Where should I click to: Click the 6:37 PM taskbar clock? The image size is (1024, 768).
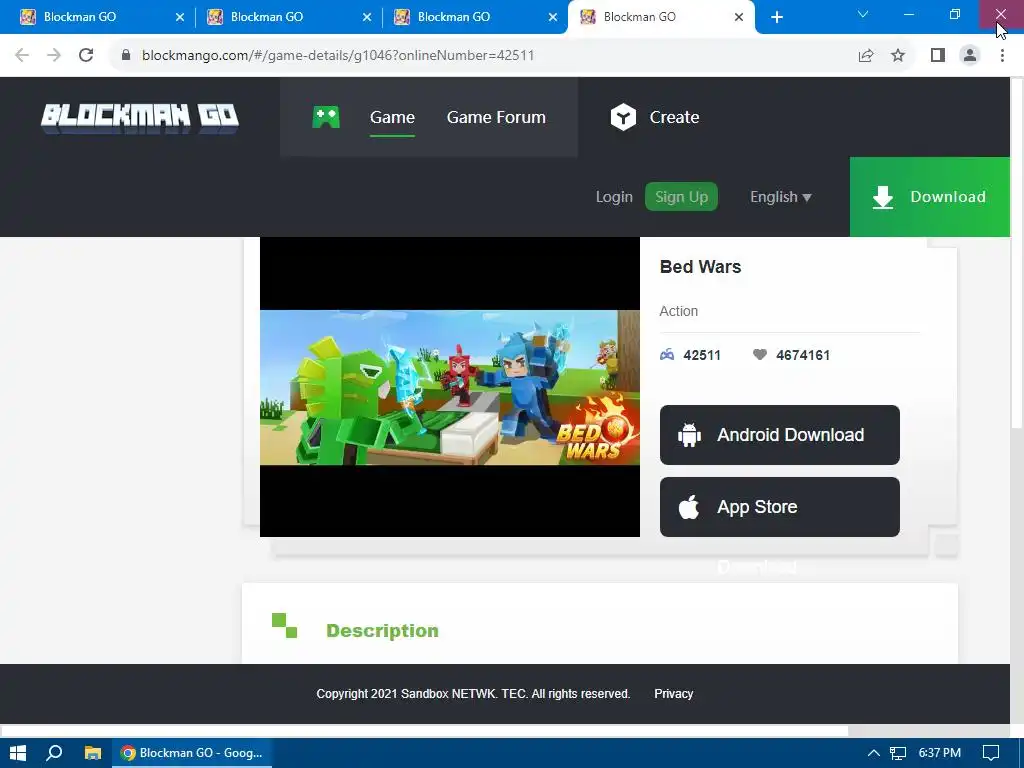click(939, 753)
